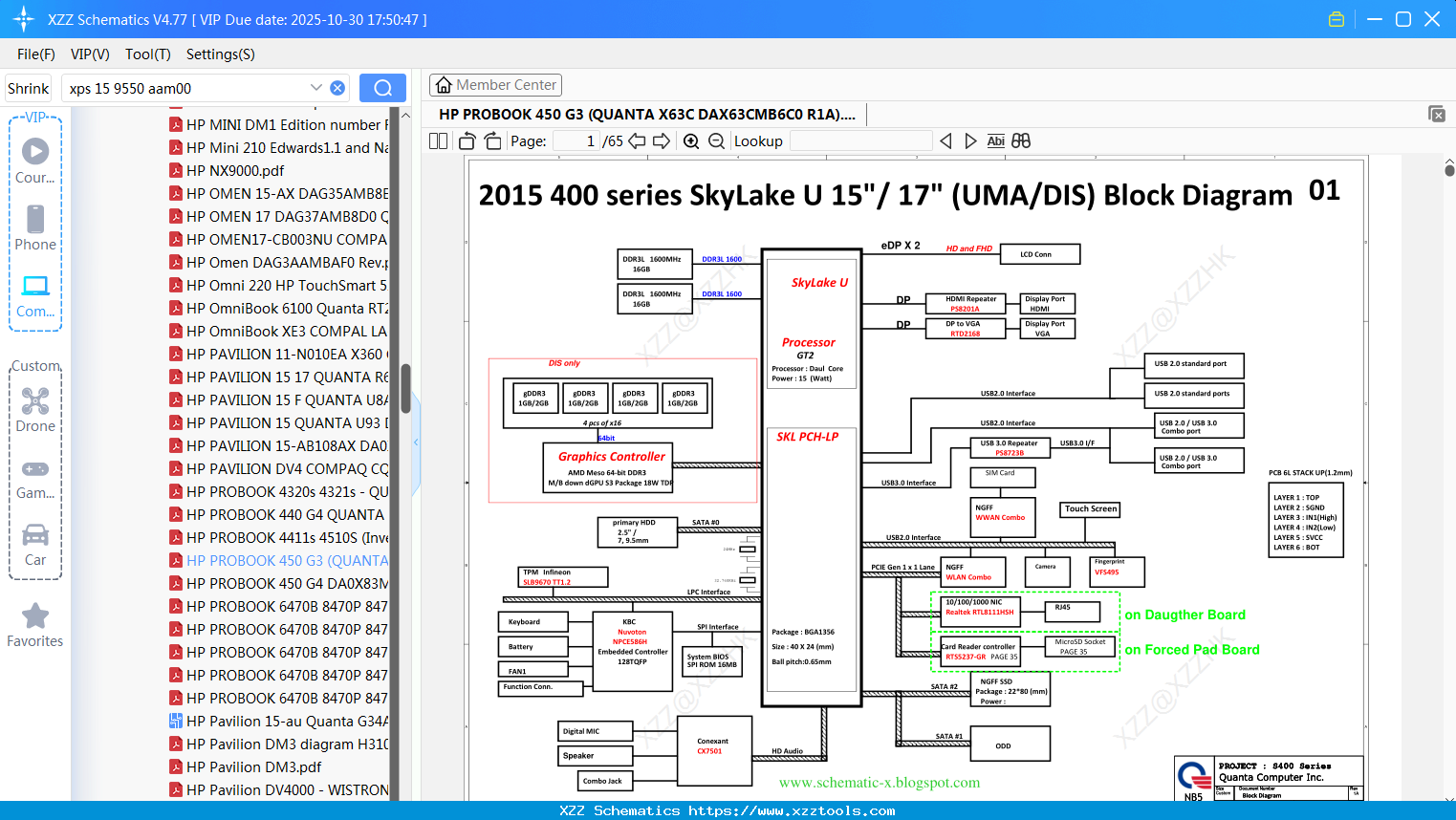Image resolution: width=1456 pixels, height=820 pixels.
Task: Click the schematic viewer vertical scrollbar thumb
Action: (1449, 170)
